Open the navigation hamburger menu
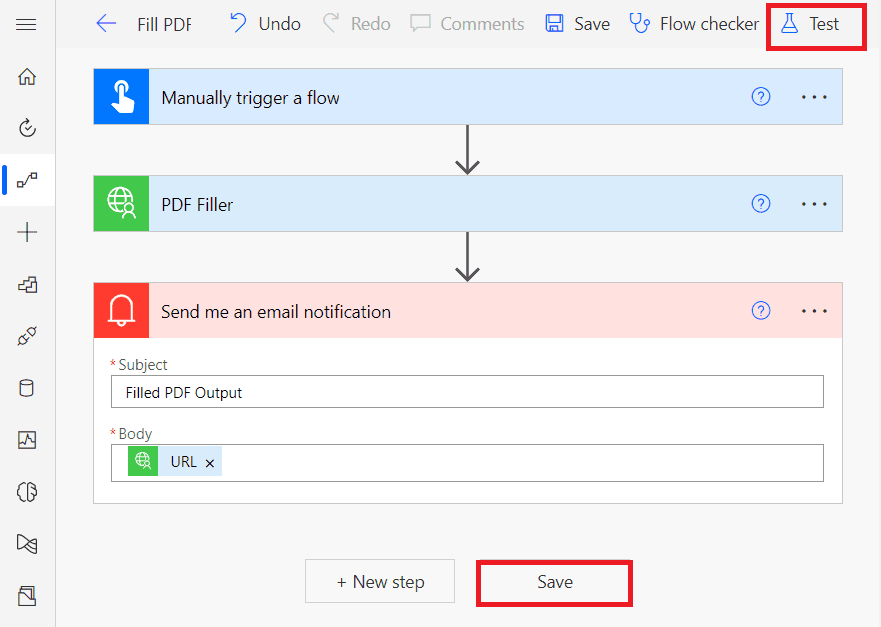This screenshot has width=881, height=627. [x=27, y=26]
